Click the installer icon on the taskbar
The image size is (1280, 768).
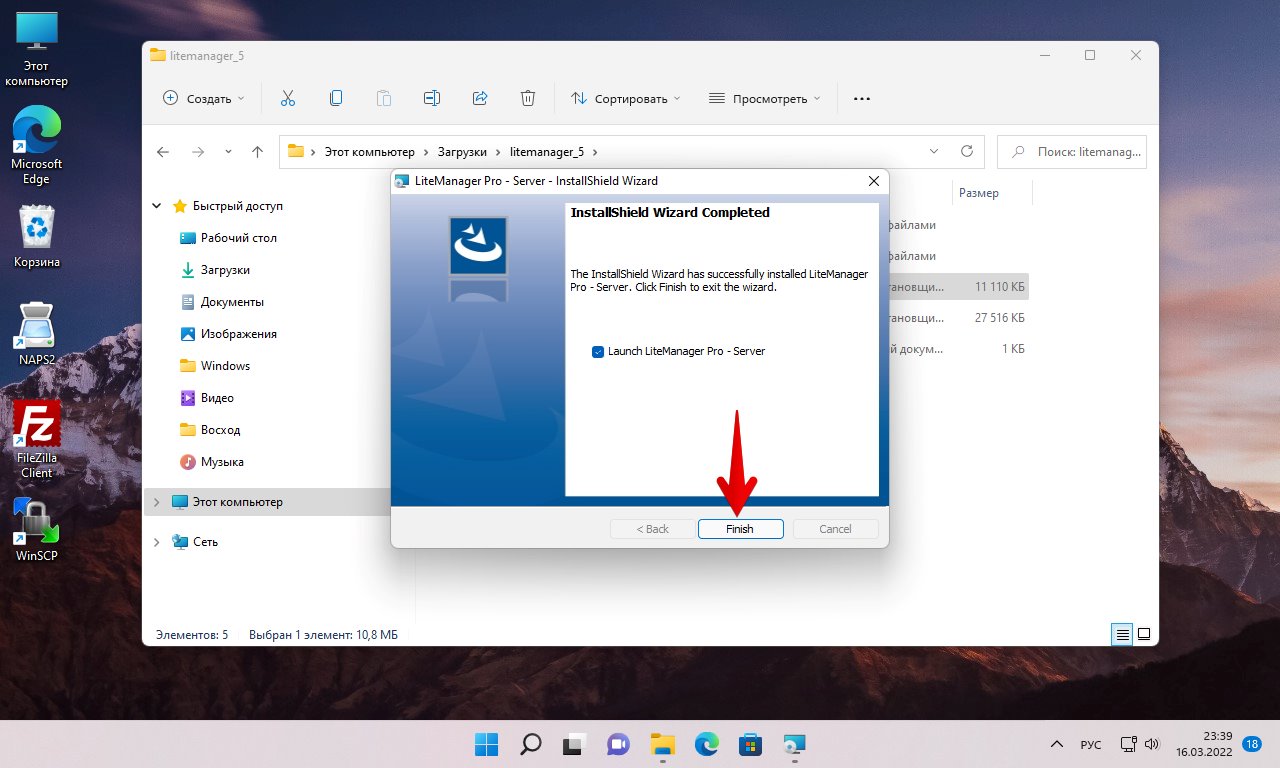(x=794, y=744)
